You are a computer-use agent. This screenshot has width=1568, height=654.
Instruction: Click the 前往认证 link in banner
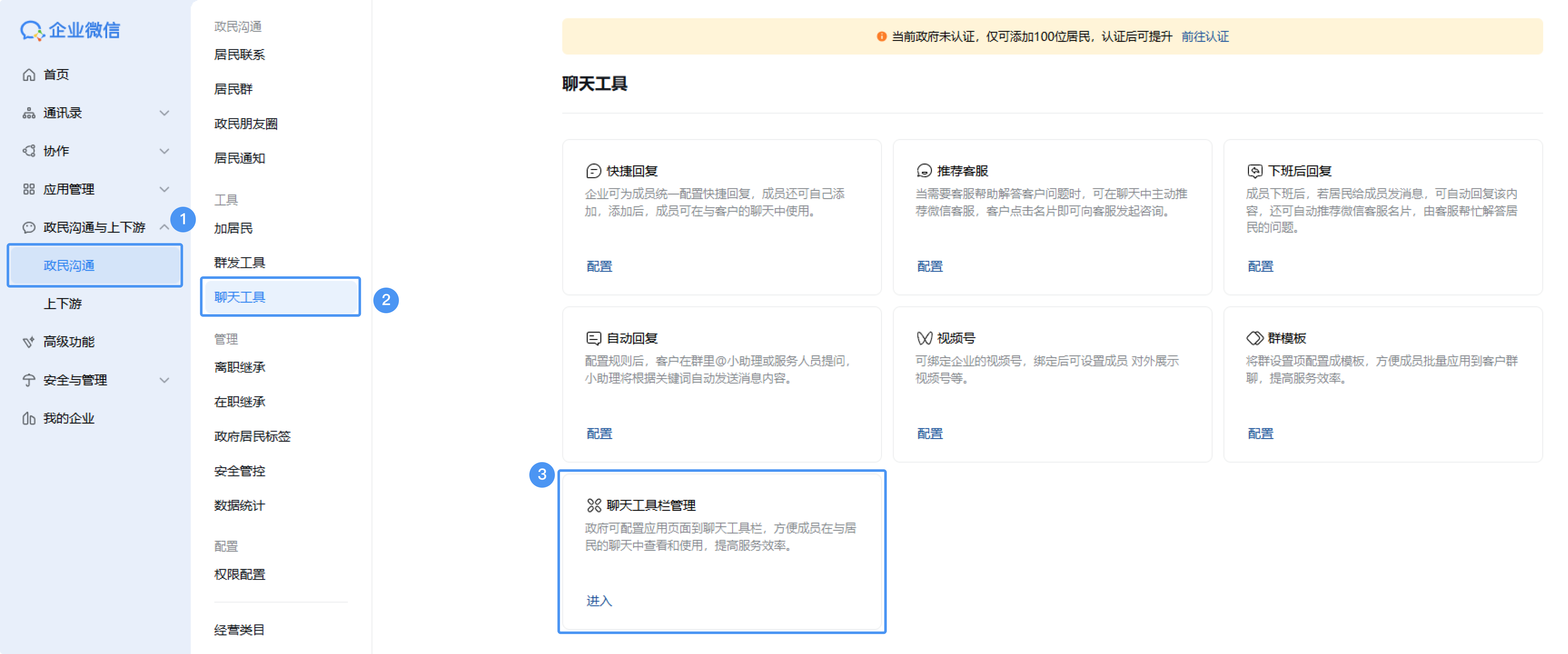(x=1205, y=37)
